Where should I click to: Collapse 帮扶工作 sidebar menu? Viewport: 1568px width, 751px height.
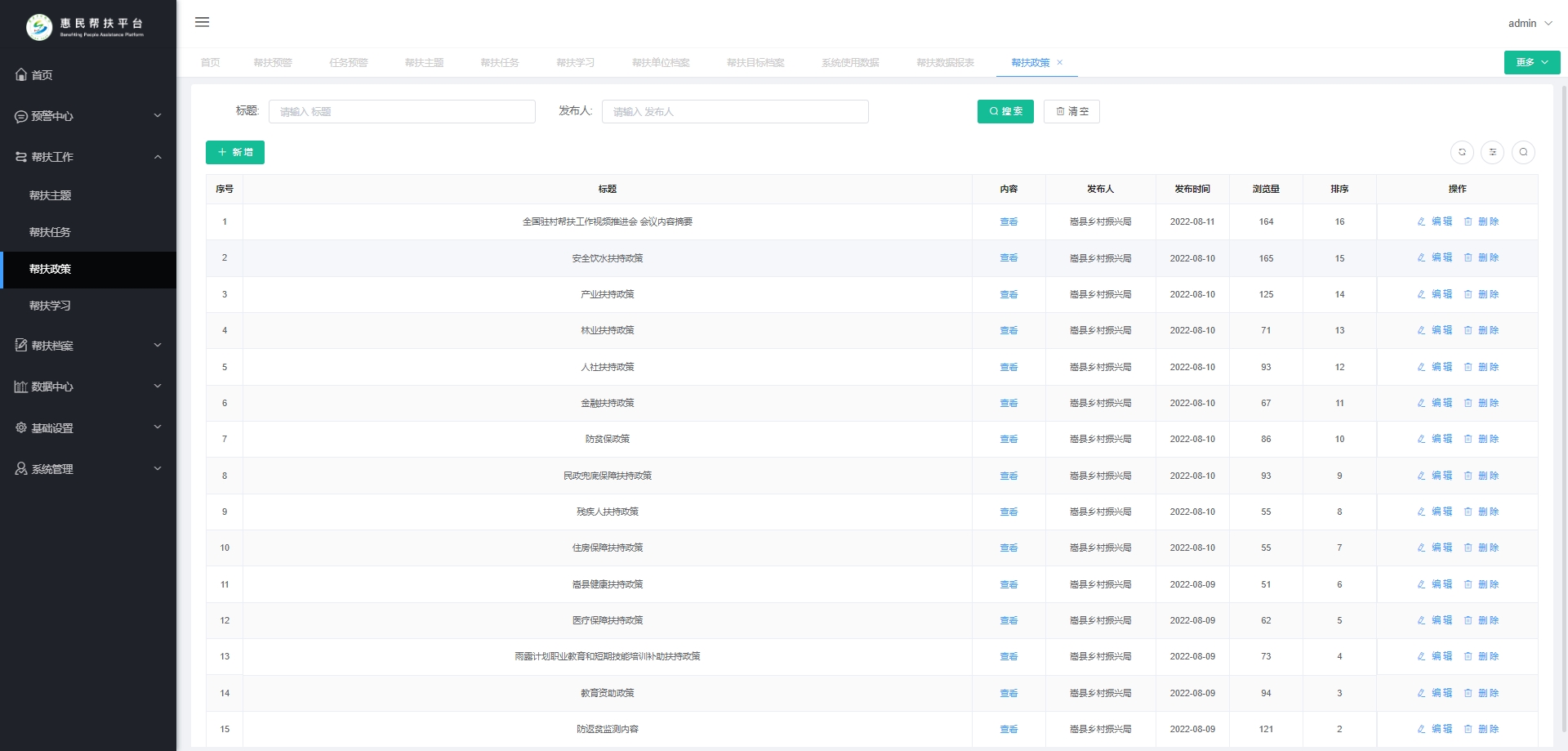pyautogui.click(x=88, y=157)
